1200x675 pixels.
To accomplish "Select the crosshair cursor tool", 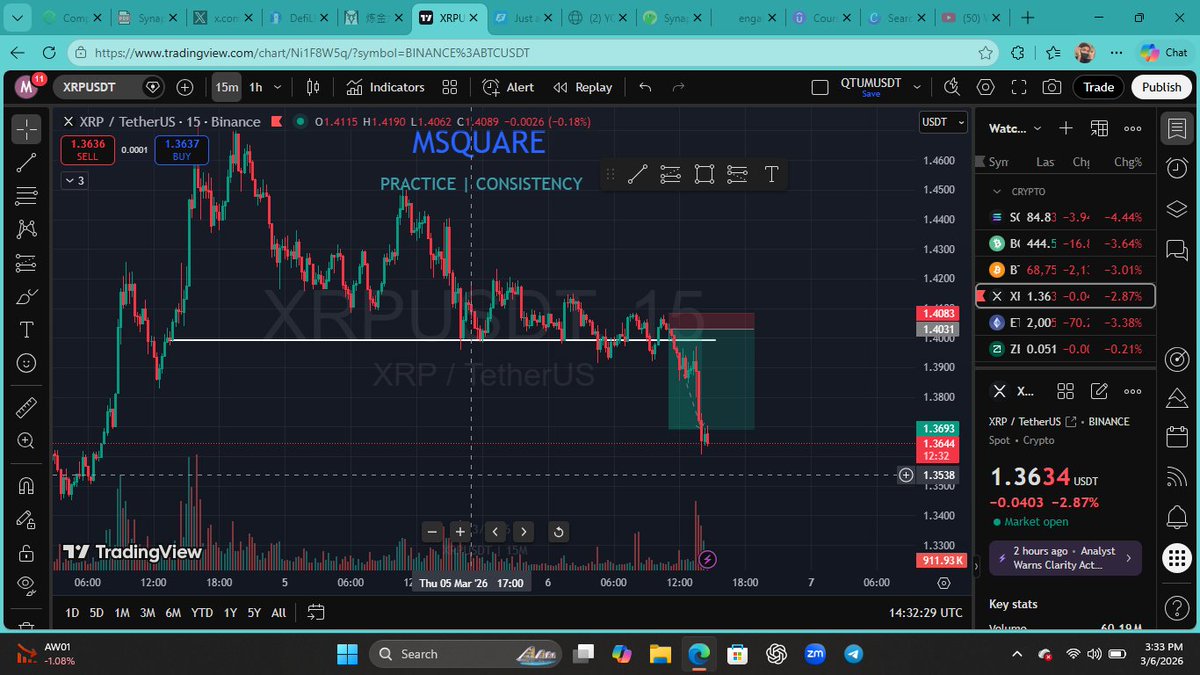I will (x=27, y=128).
